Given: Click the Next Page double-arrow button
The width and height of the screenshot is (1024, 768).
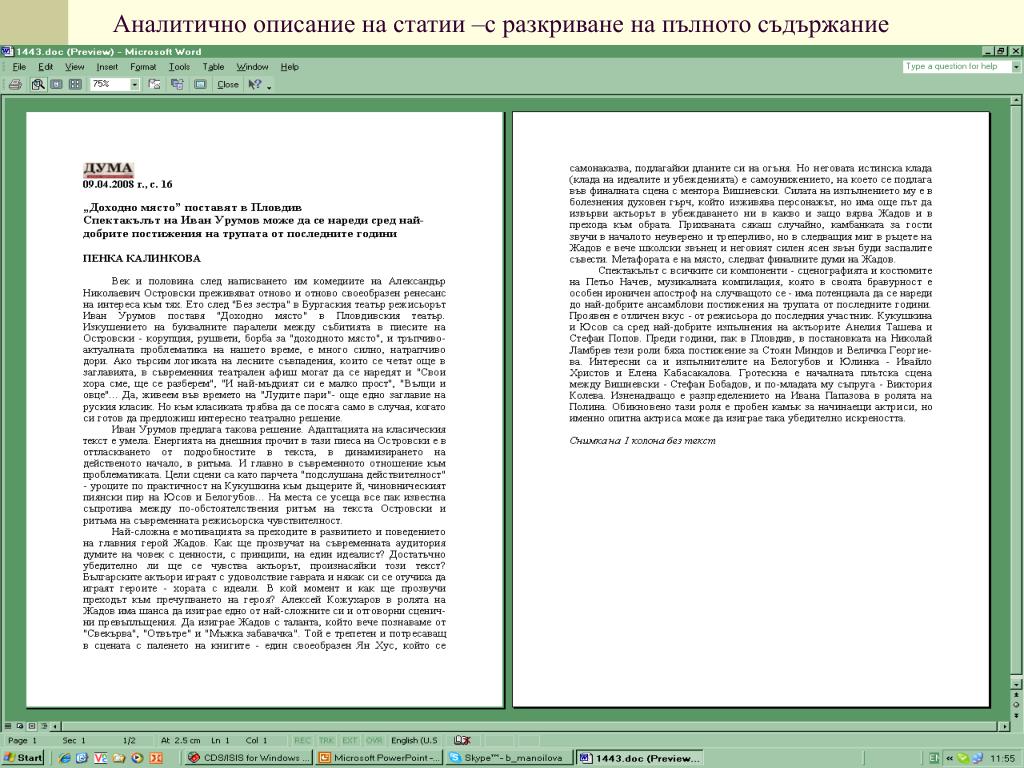Looking at the screenshot, I should (x=1016, y=714).
